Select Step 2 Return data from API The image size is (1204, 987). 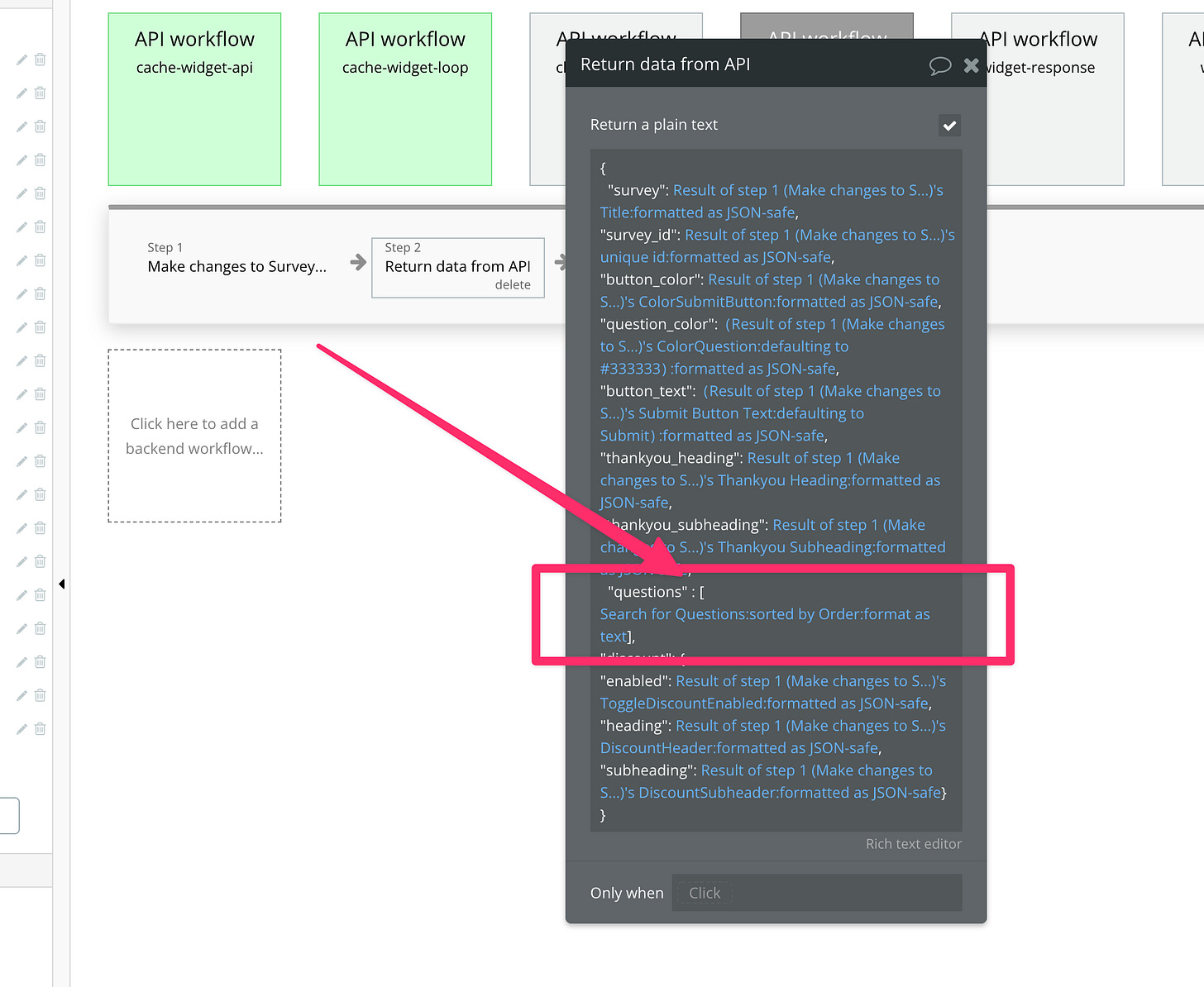[x=457, y=266]
